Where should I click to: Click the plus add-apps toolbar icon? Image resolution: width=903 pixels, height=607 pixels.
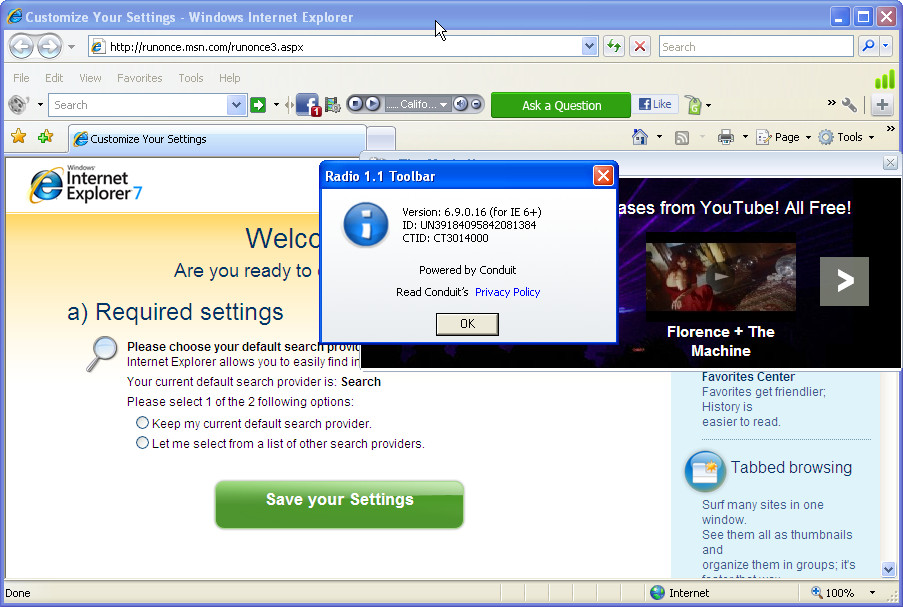tap(882, 105)
